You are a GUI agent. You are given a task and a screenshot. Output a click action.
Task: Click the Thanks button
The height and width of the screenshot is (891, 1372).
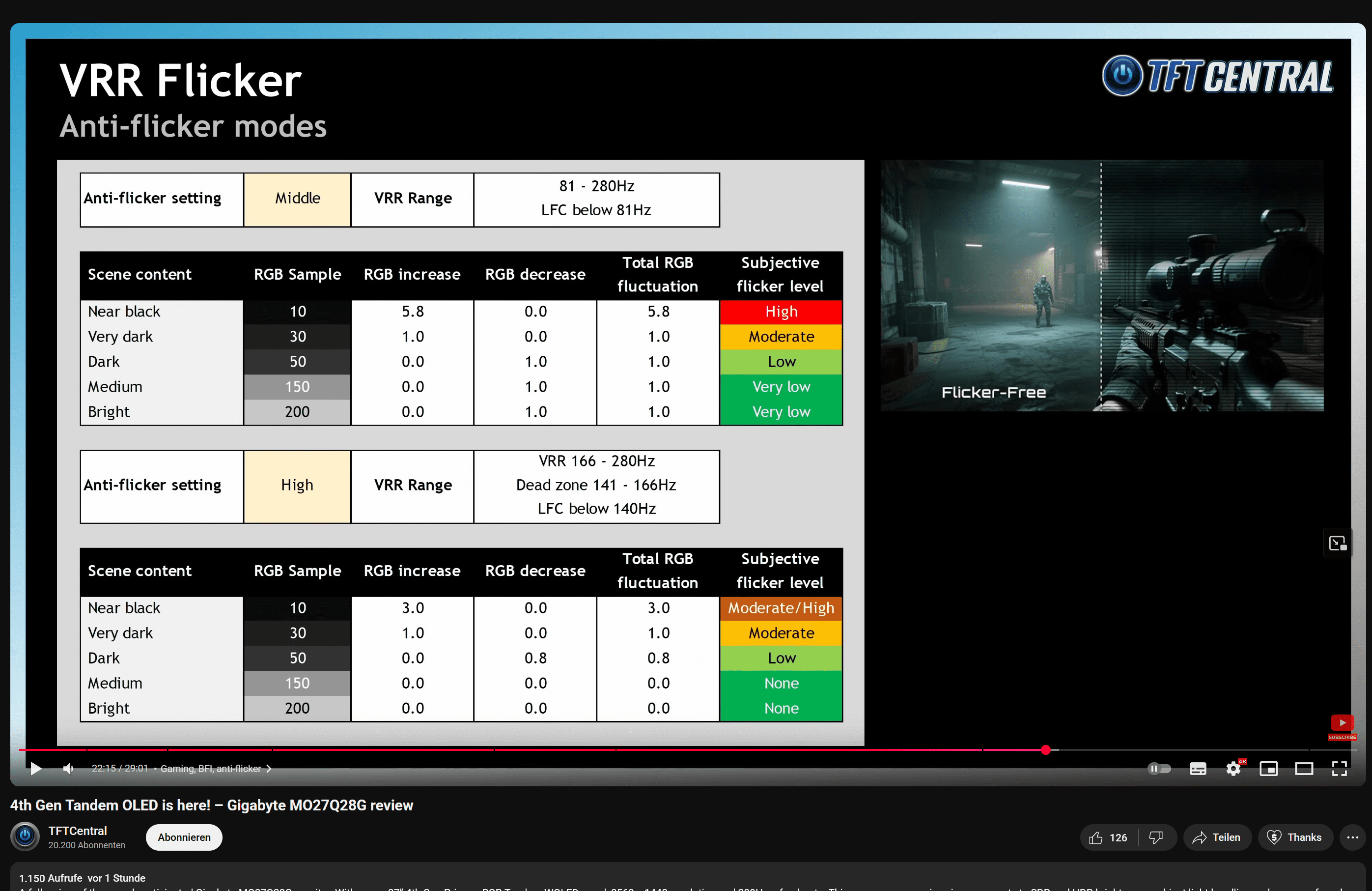tap(1295, 837)
